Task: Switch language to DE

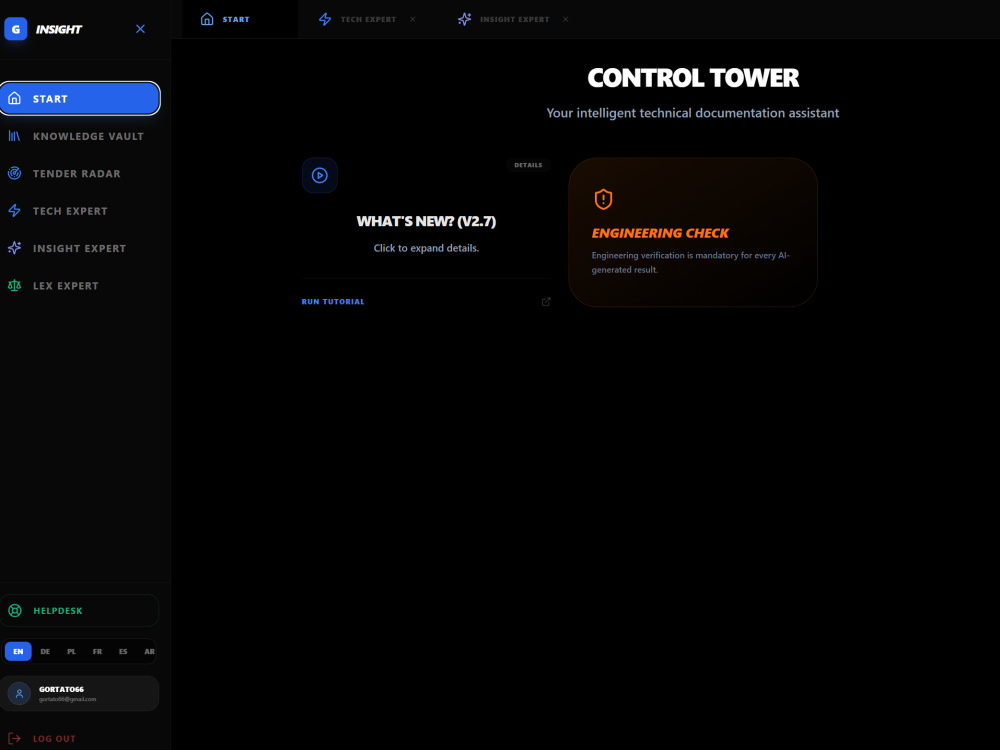Action: (x=45, y=651)
